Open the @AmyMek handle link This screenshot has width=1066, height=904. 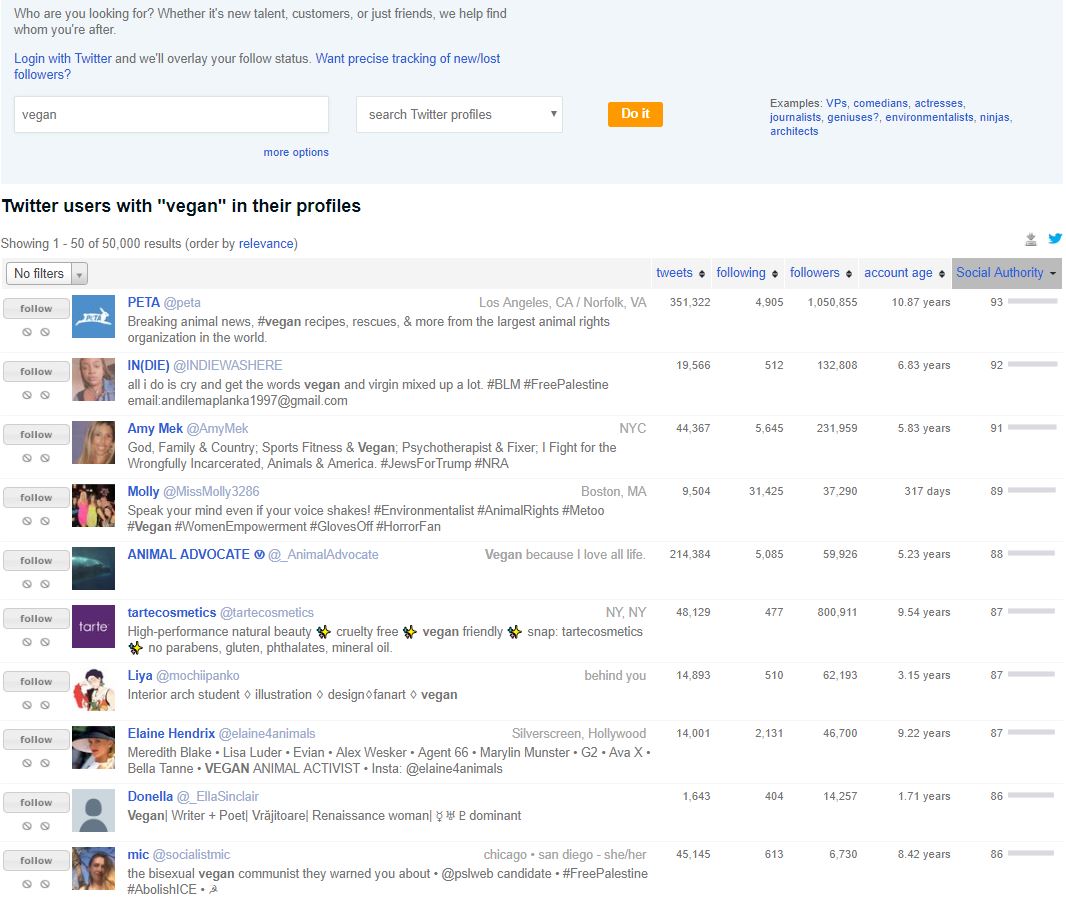click(218, 429)
